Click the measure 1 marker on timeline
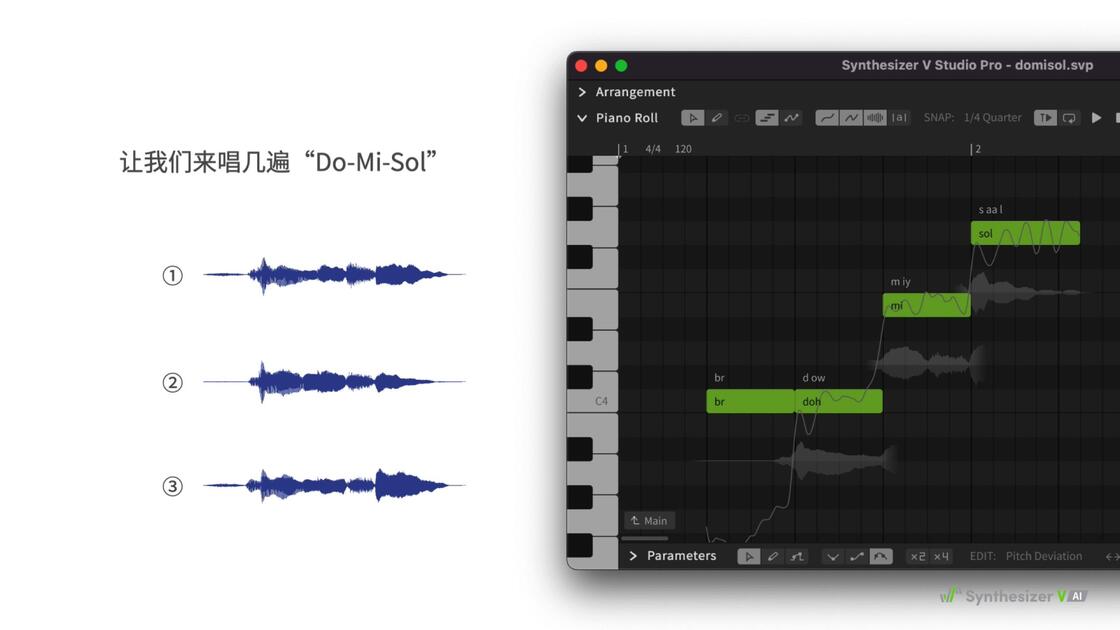 coord(624,149)
